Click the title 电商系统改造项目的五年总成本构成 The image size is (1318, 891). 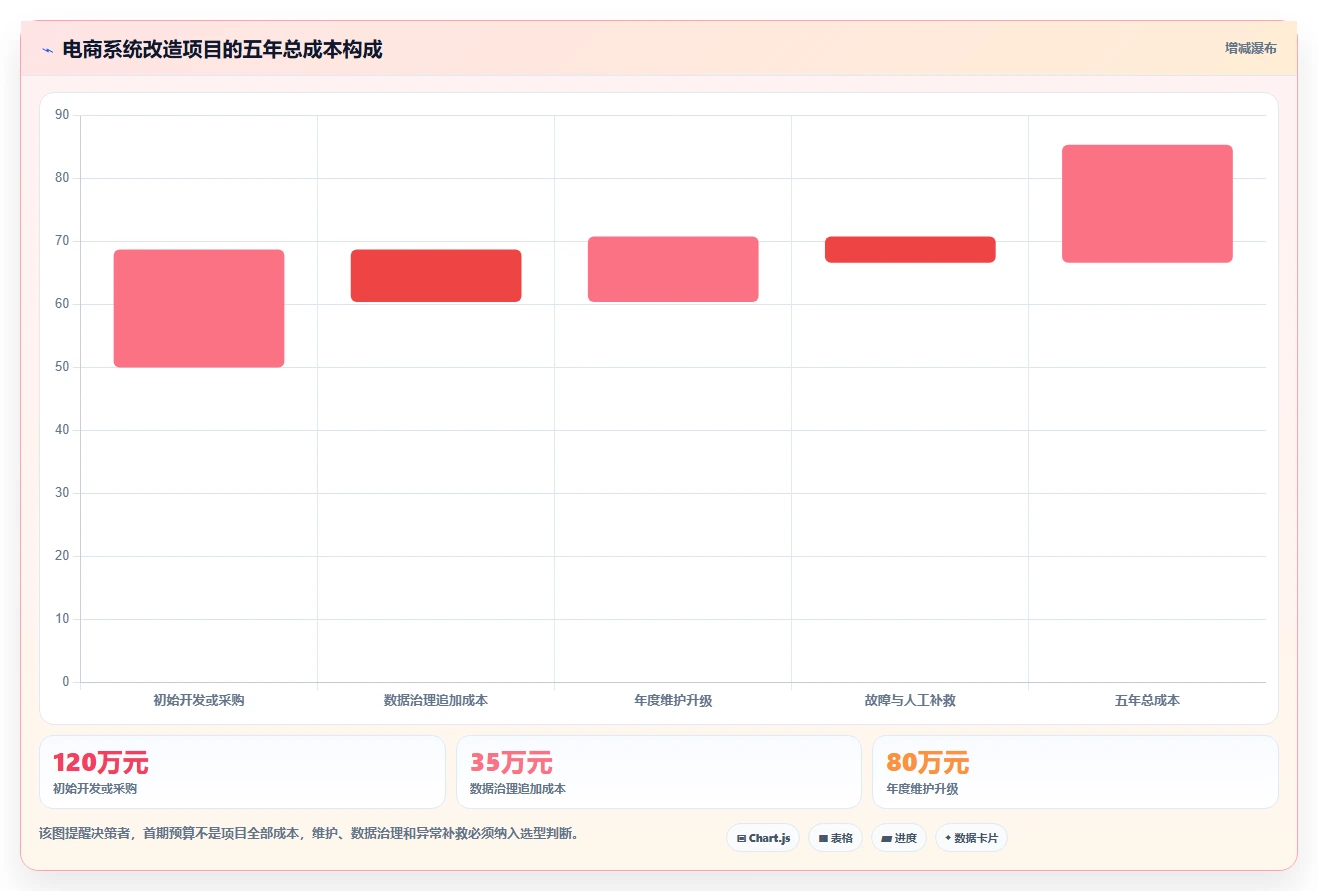coord(222,50)
